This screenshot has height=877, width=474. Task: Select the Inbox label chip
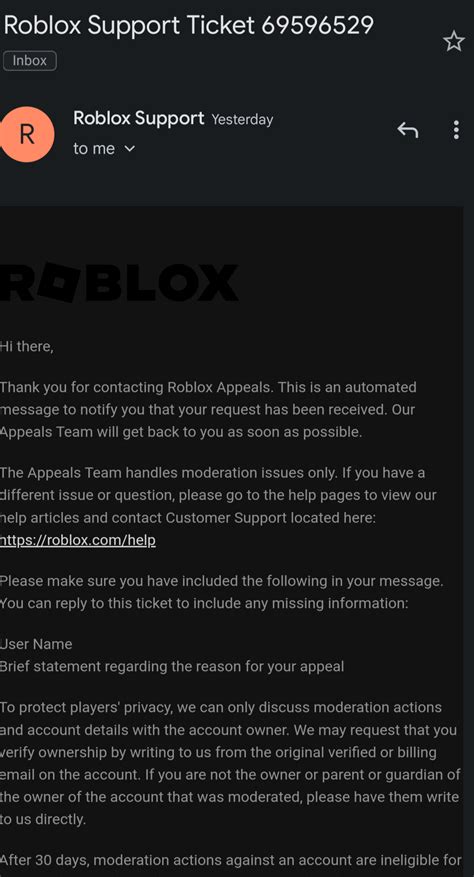tap(30, 61)
